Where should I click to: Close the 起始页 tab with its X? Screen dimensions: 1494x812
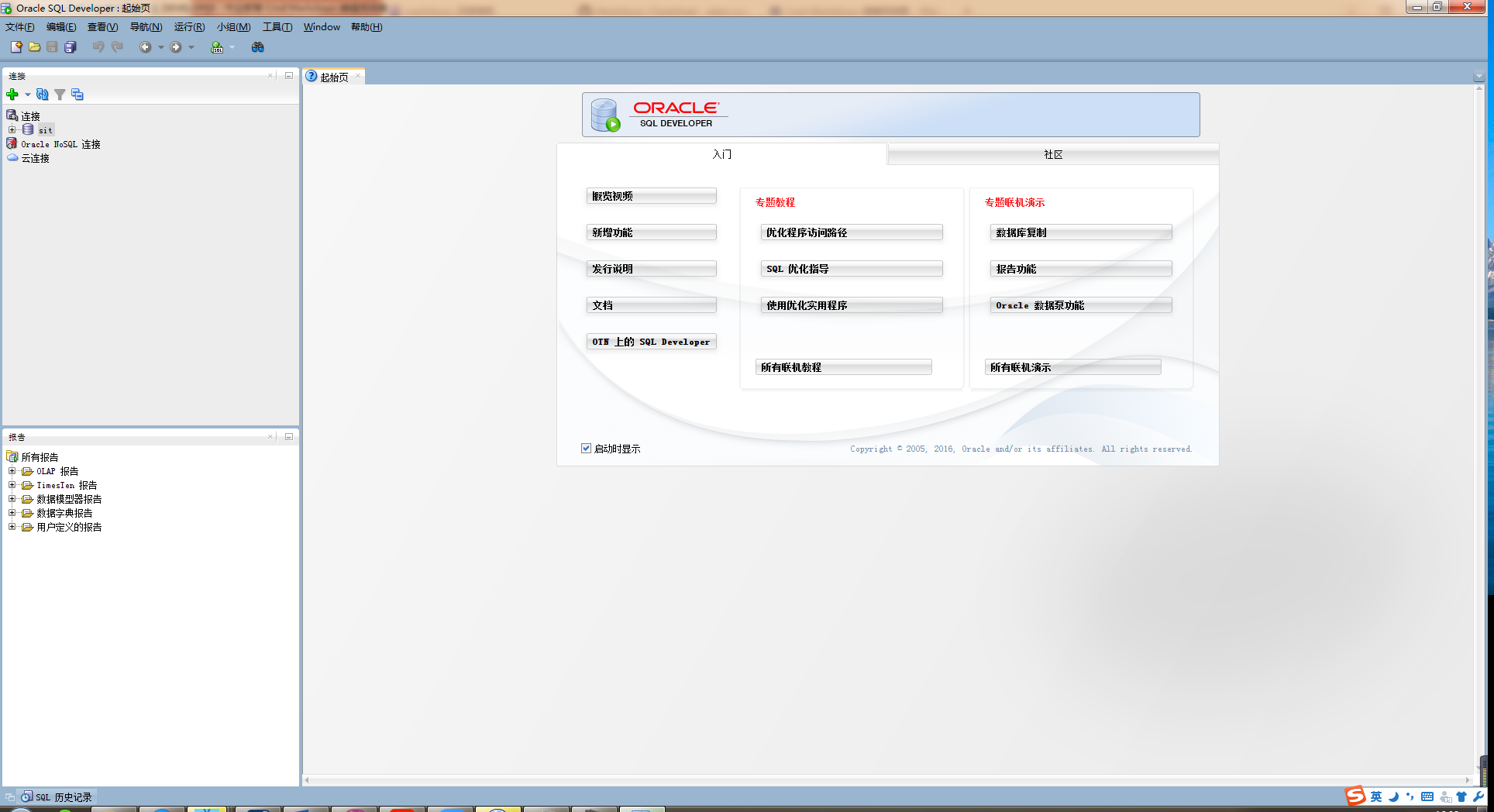coord(357,76)
